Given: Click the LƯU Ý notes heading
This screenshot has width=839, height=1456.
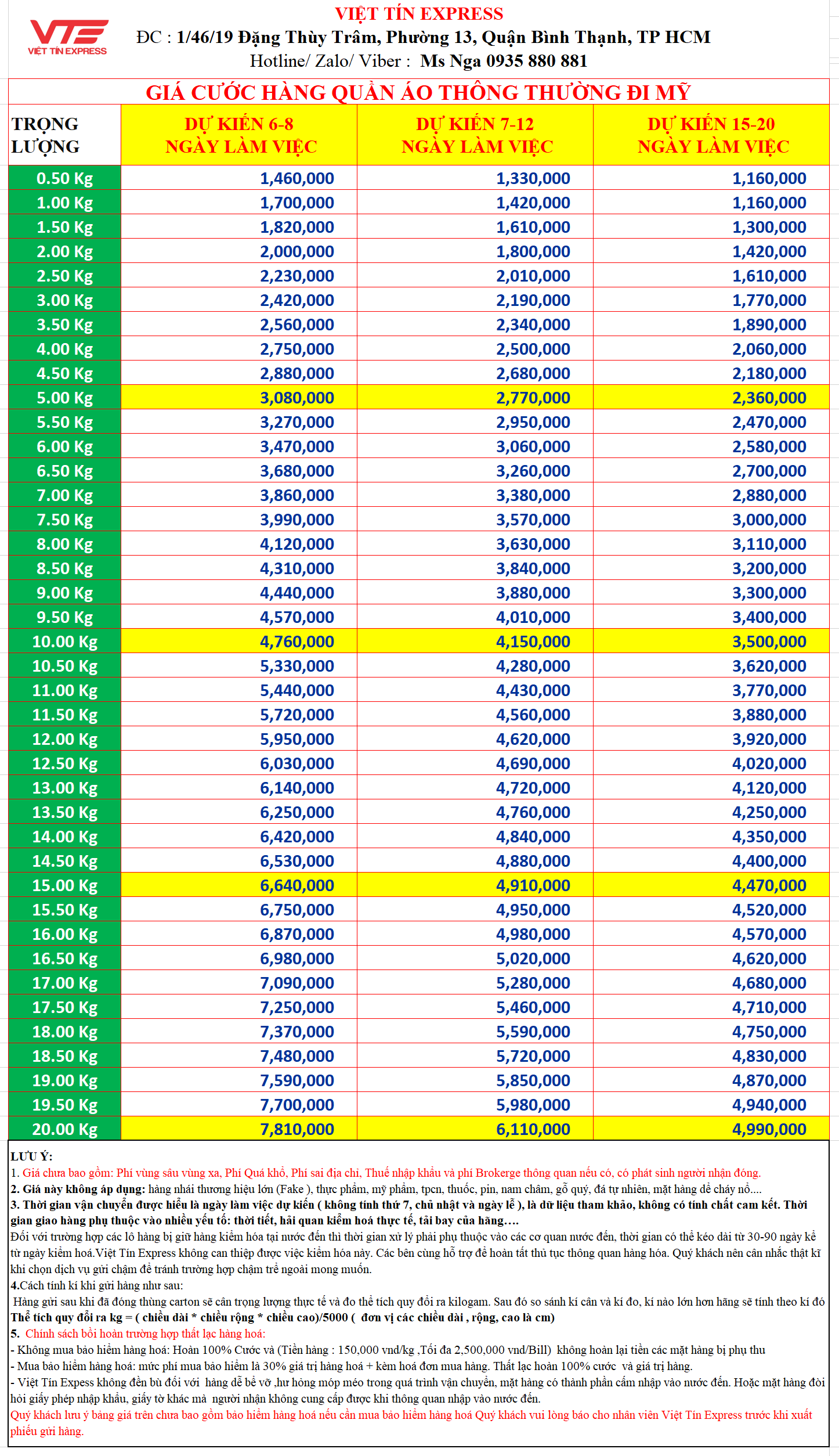Looking at the screenshot, I should 31,1156.
